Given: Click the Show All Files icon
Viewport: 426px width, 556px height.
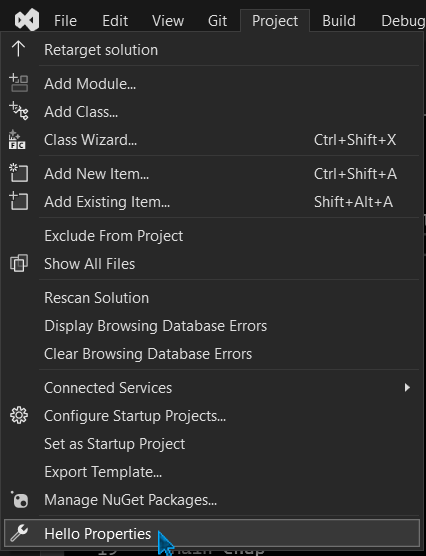Looking at the screenshot, I should click(x=18, y=263).
